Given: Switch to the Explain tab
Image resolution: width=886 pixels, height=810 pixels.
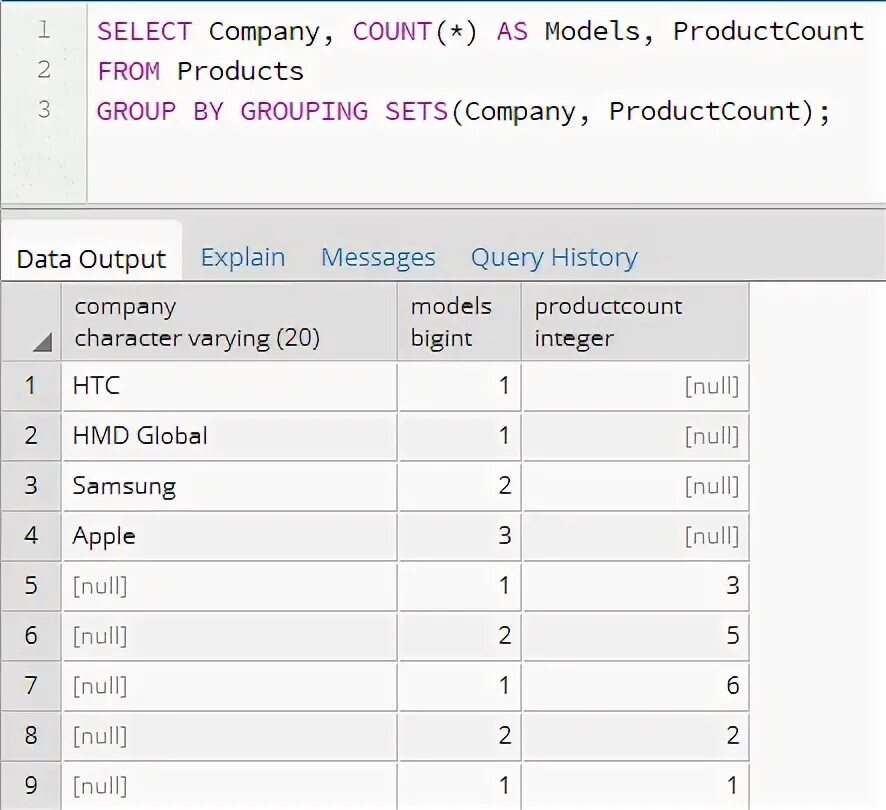Looking at the screenshot, I should pyautogui.click(x=242, y=257).
